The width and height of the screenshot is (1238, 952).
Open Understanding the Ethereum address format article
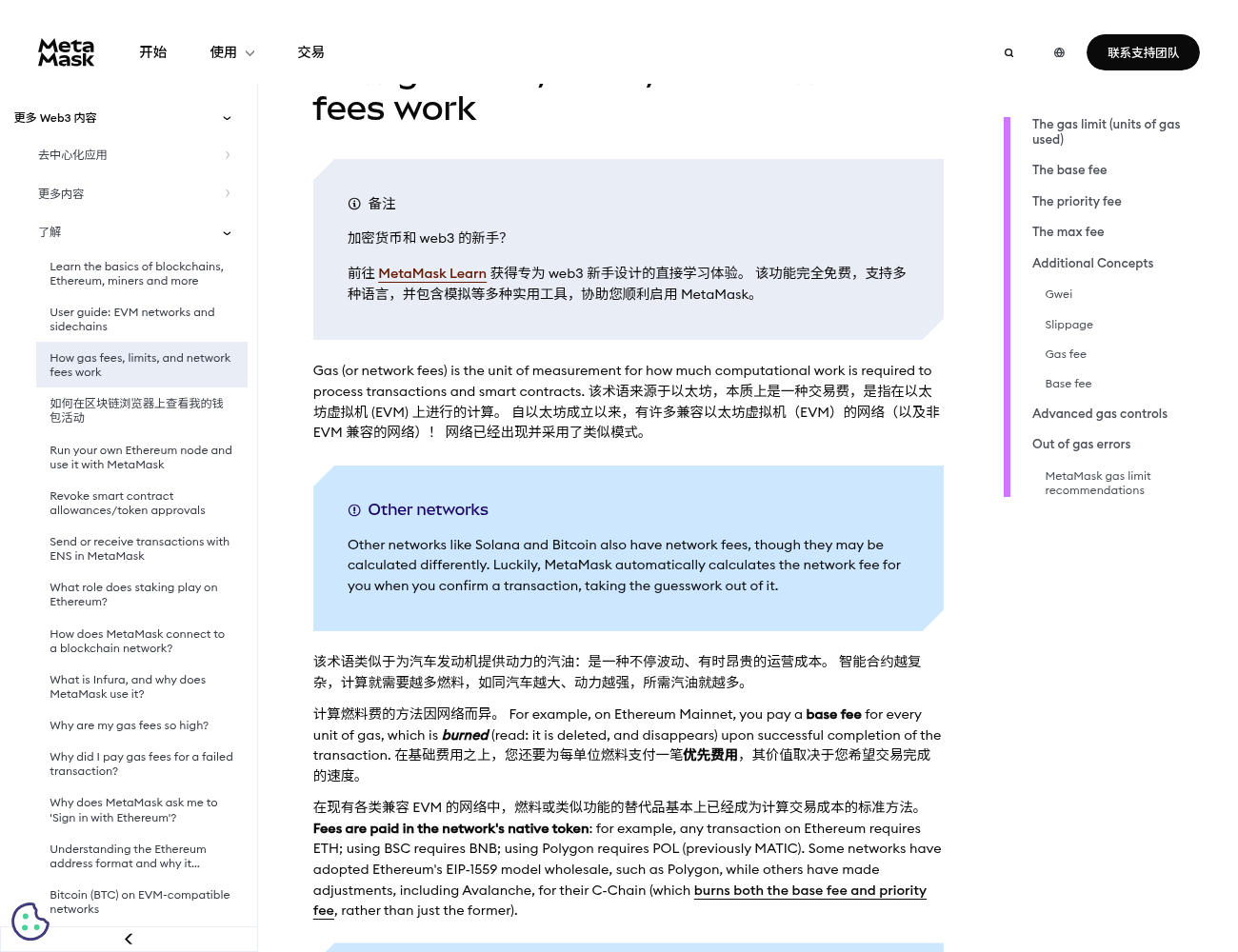coord(142,856)
